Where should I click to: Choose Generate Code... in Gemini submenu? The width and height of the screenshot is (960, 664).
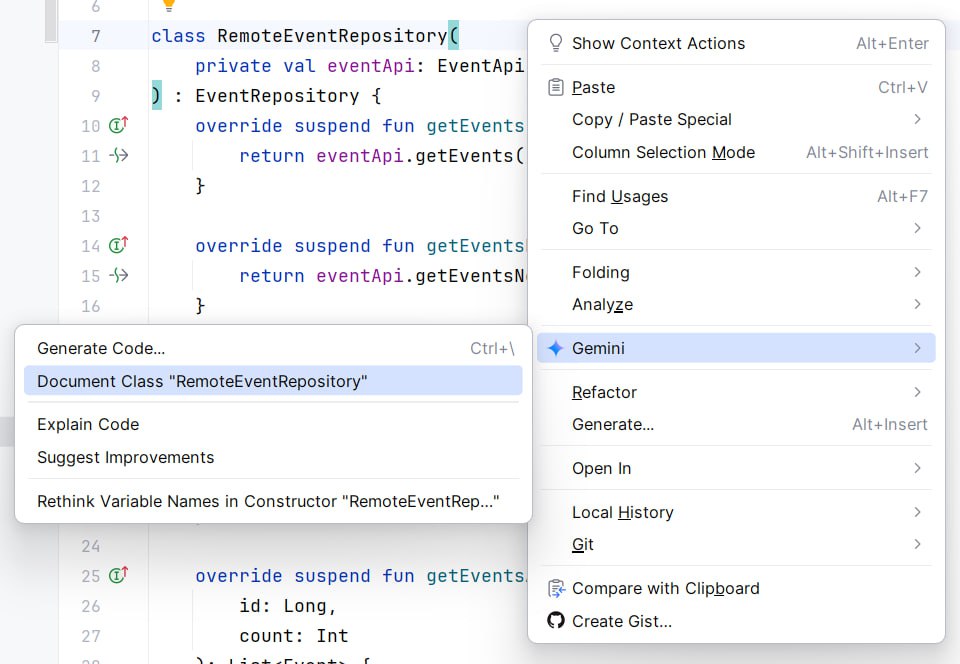click(273, 348)
